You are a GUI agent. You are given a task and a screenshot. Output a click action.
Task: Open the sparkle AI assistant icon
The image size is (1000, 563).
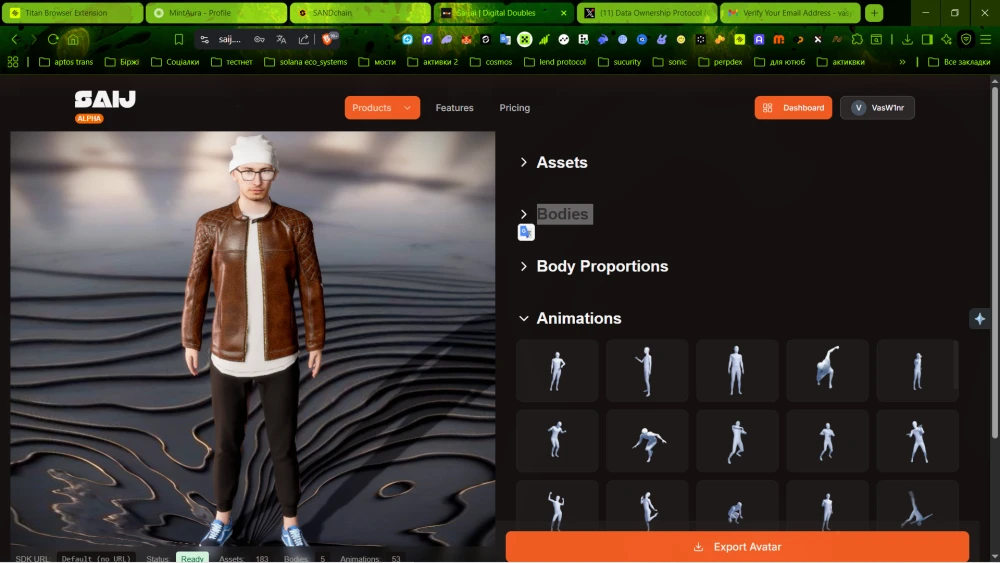[x=979, y=318]
